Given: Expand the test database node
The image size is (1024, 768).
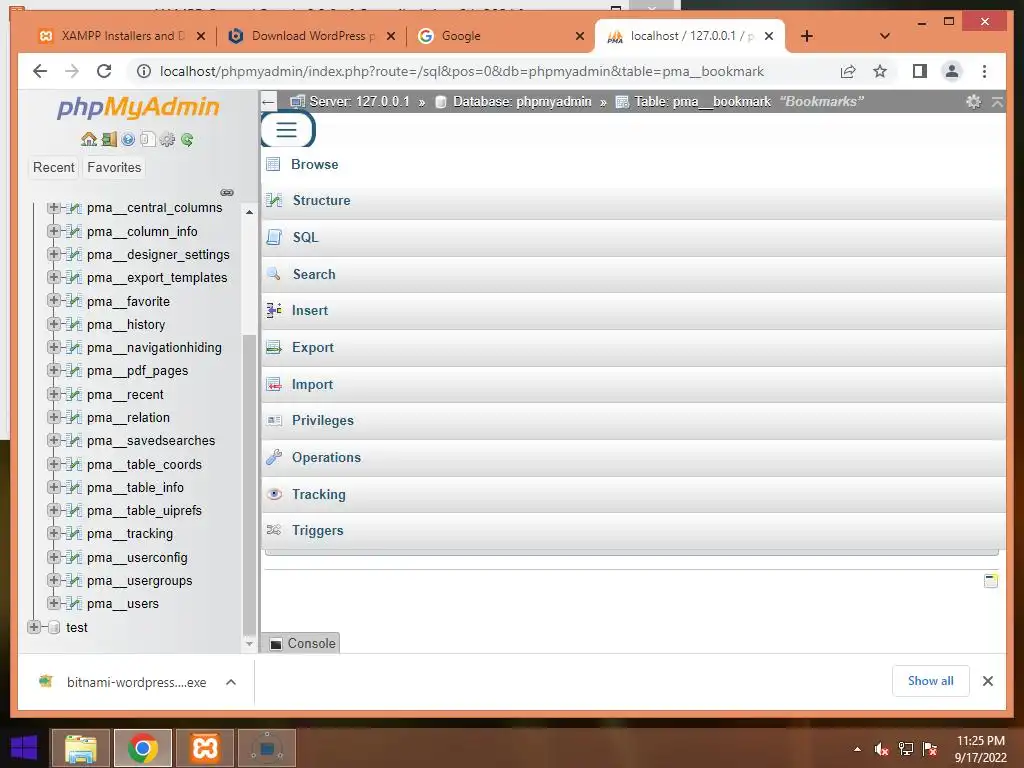Looking at the screenshot, I should coord(34,627).
